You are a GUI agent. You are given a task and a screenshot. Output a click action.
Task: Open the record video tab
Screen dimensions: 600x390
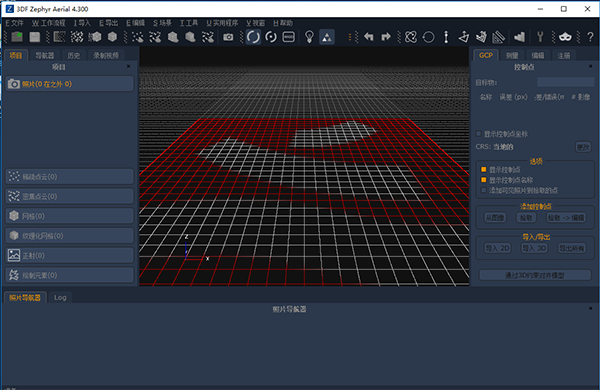(x=106, y=55)
